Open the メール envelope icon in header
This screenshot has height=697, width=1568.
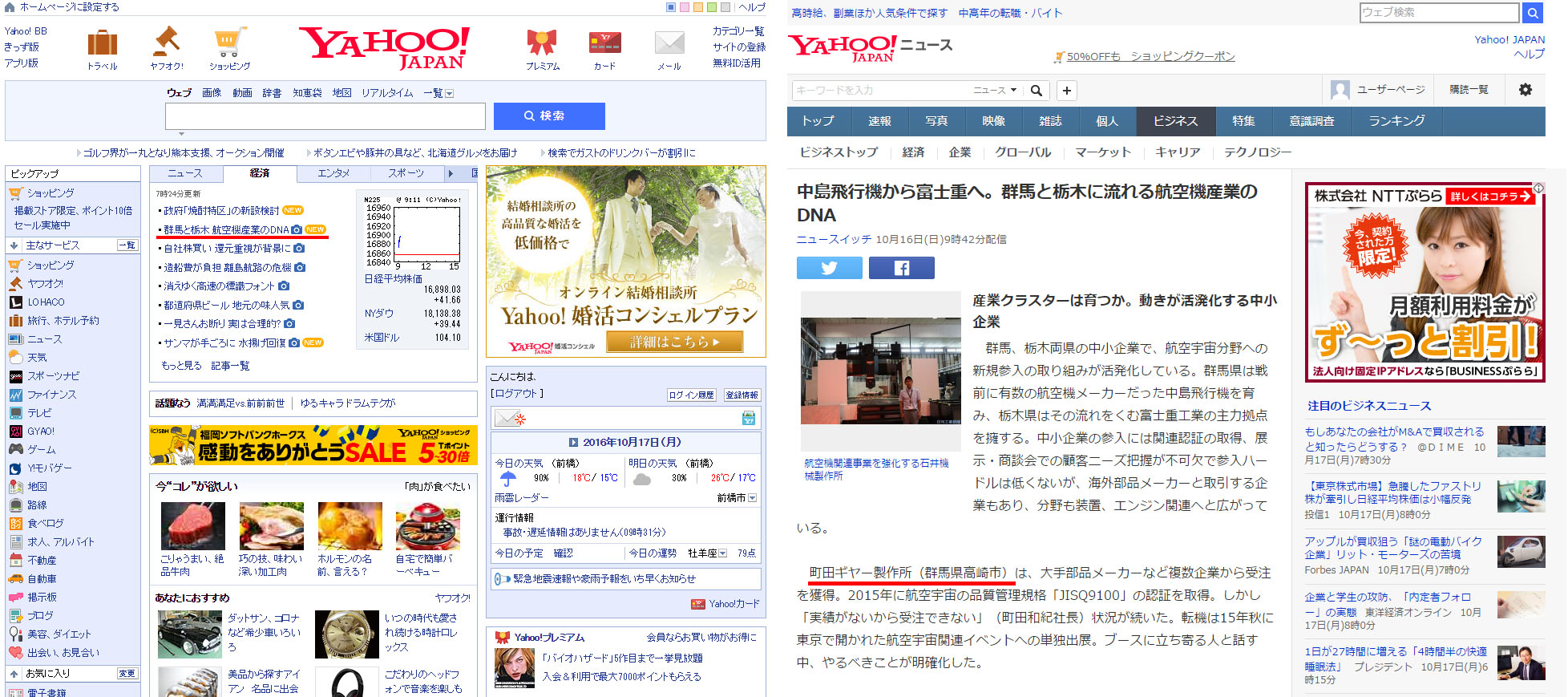coord(669,43)
